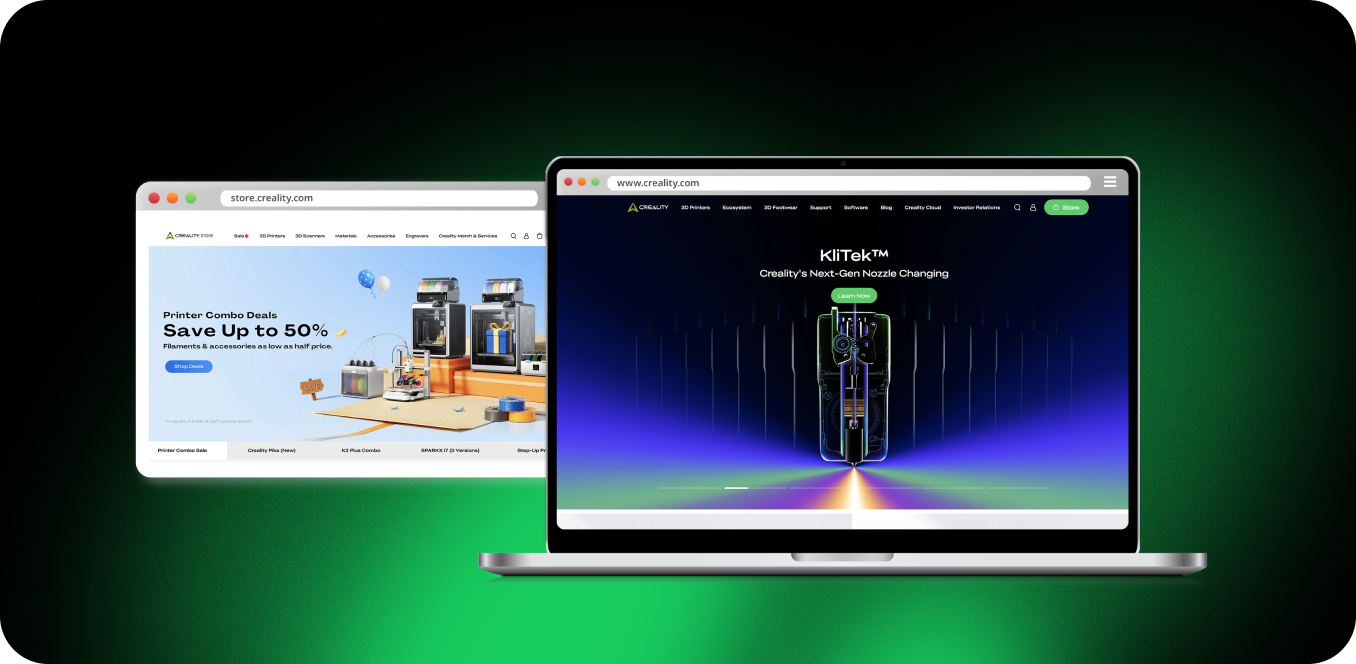The width and height of the screenshot is (1356, 664).
Task: Open Accessories menu in store window
Action: click(x=381, y=236)
